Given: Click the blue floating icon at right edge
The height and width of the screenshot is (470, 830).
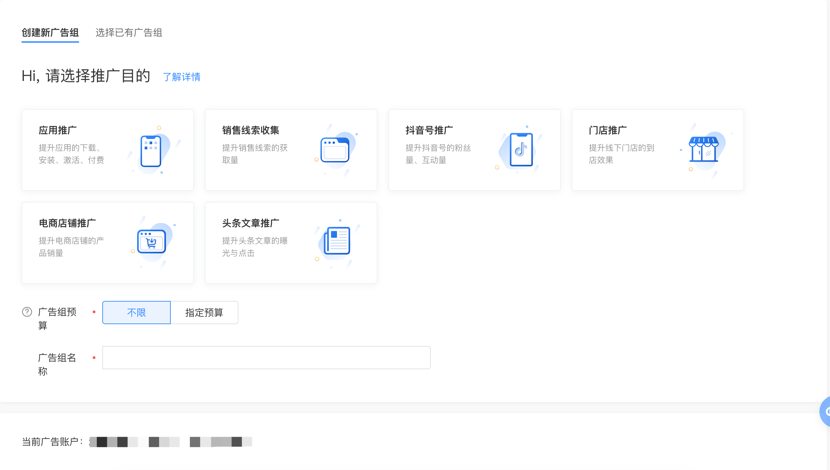Looking at the screenshot, I should pyautogui.click(x=825, y=411).
